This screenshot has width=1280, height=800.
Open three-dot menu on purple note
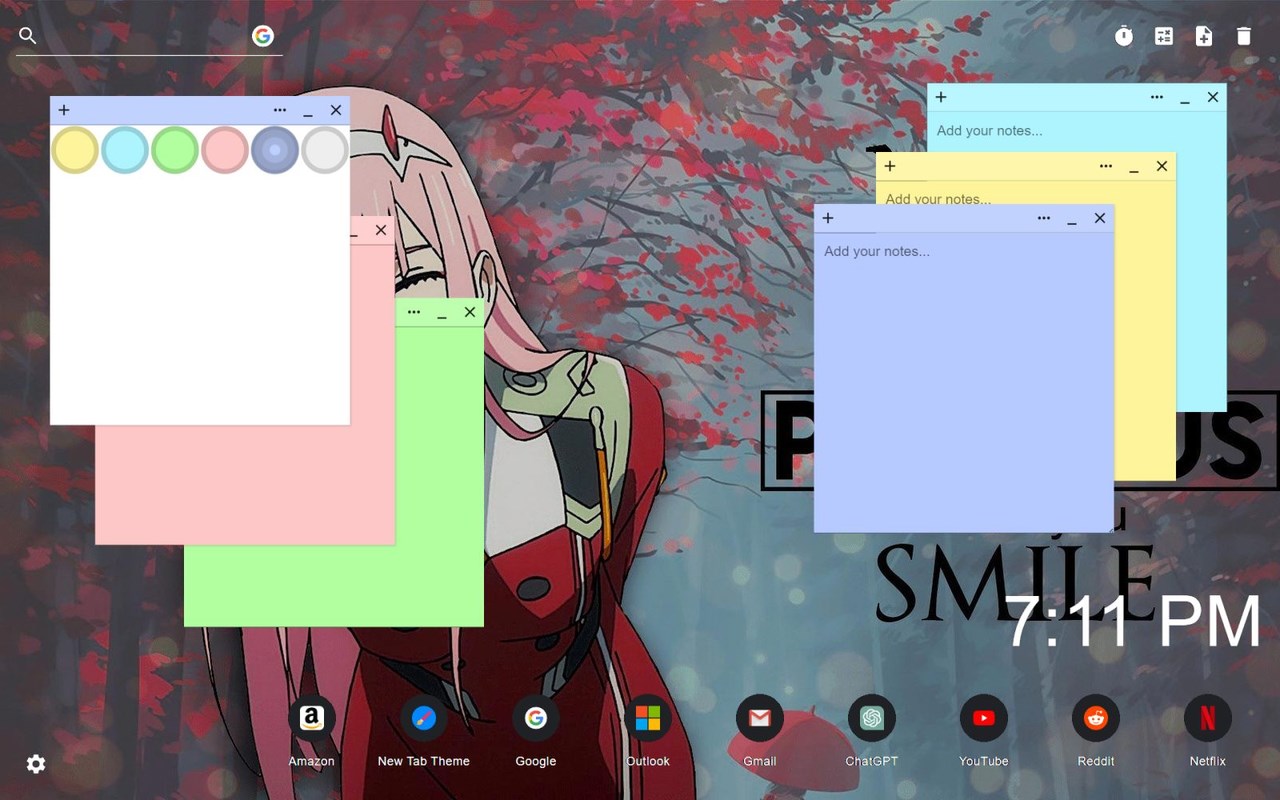tap(1044, 218)
